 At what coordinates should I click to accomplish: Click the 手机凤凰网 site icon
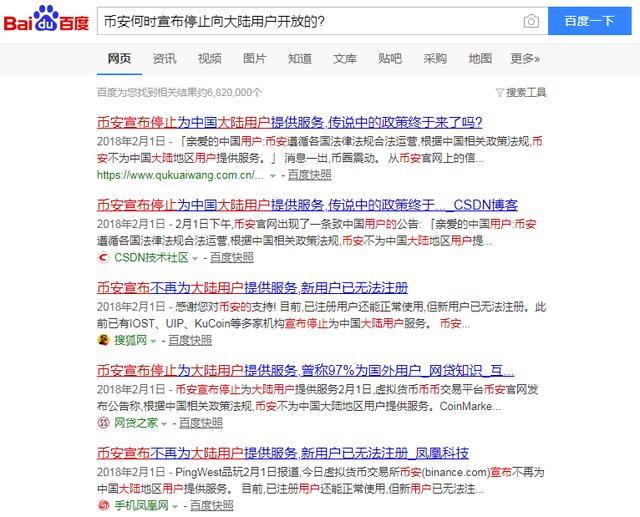[x=103, y=506]
